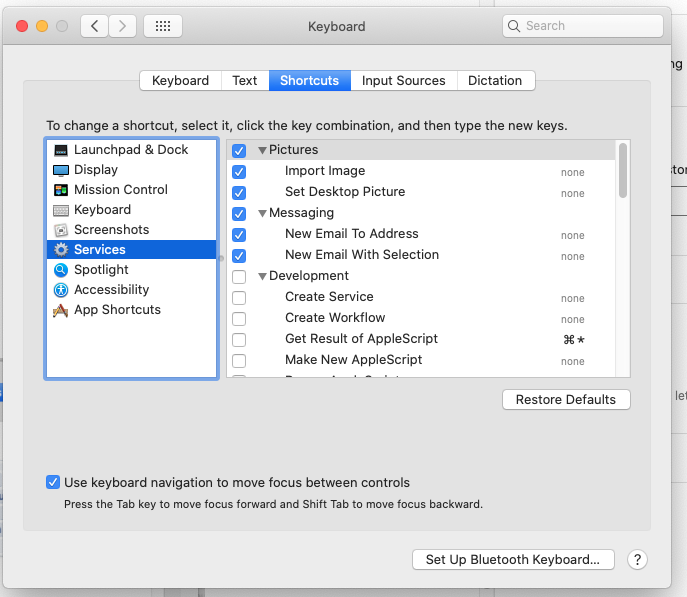
Task: Click the Create Workflow row label
Action: (x=335, y=318)
